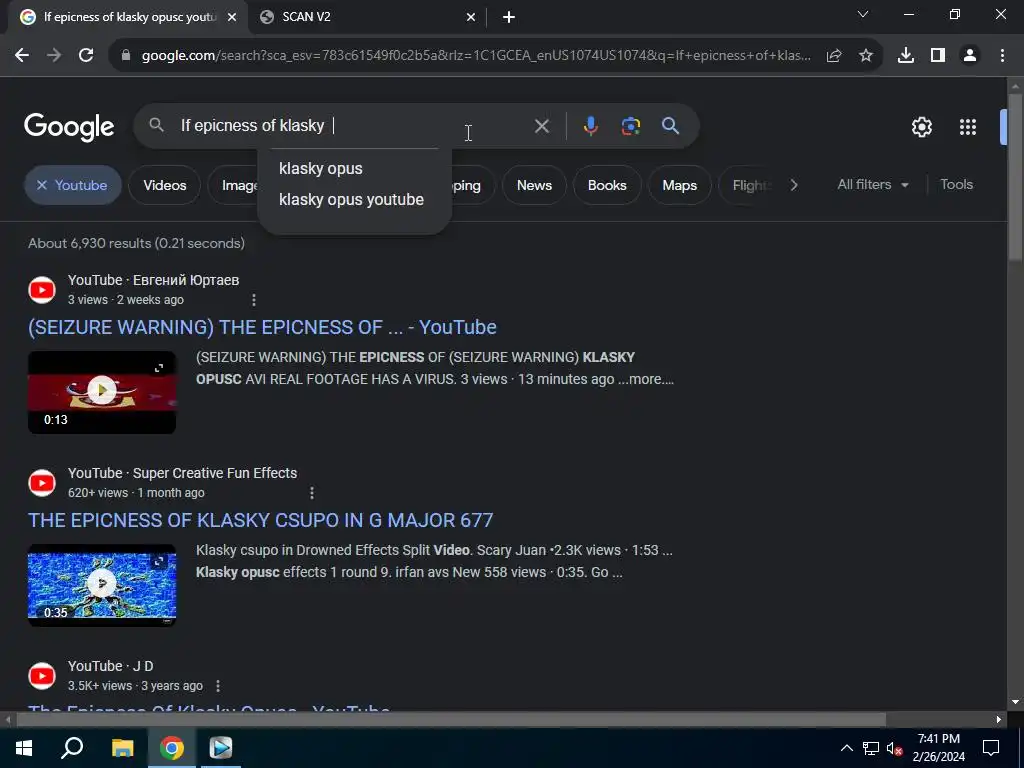Screen dimensions: 1024x768
Task: Go back to previous page
Action: [22, 56]
